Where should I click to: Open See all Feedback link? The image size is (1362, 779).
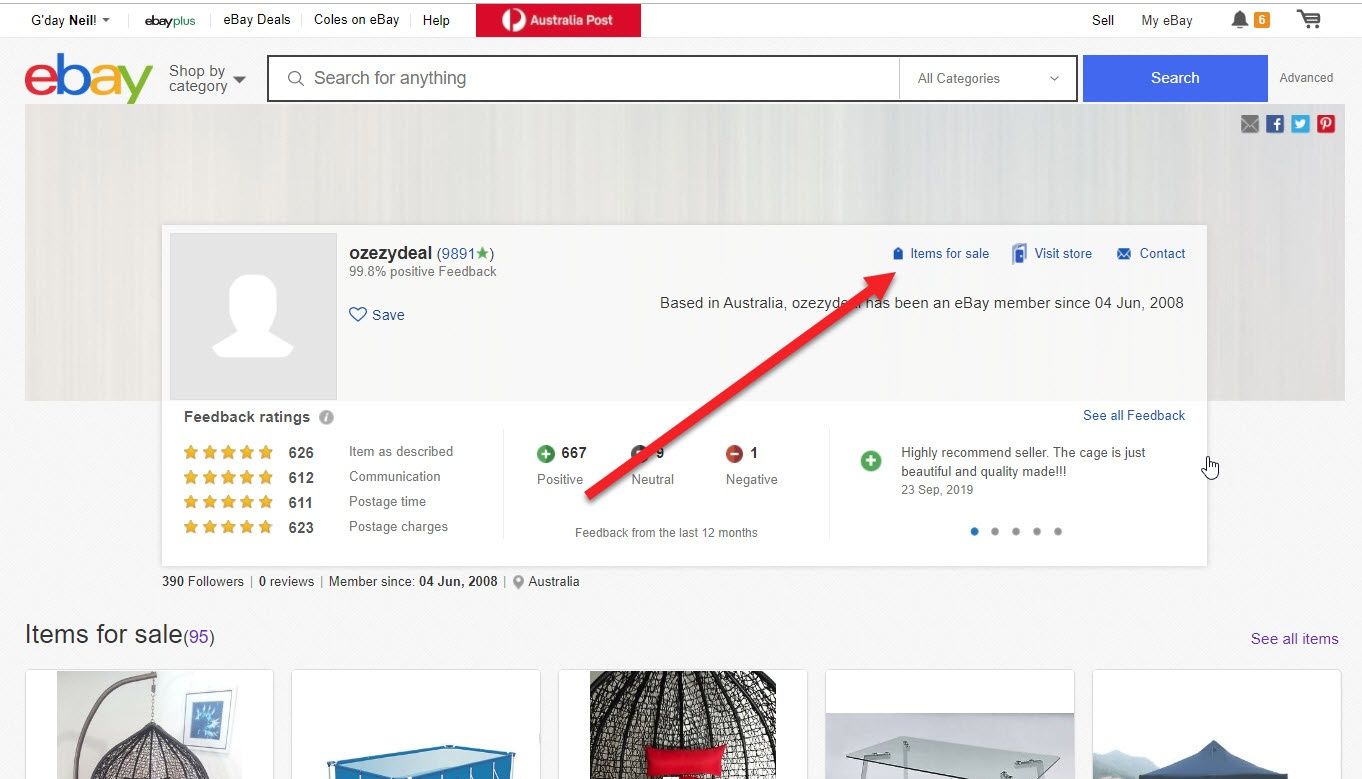(x=1134, y=415)
